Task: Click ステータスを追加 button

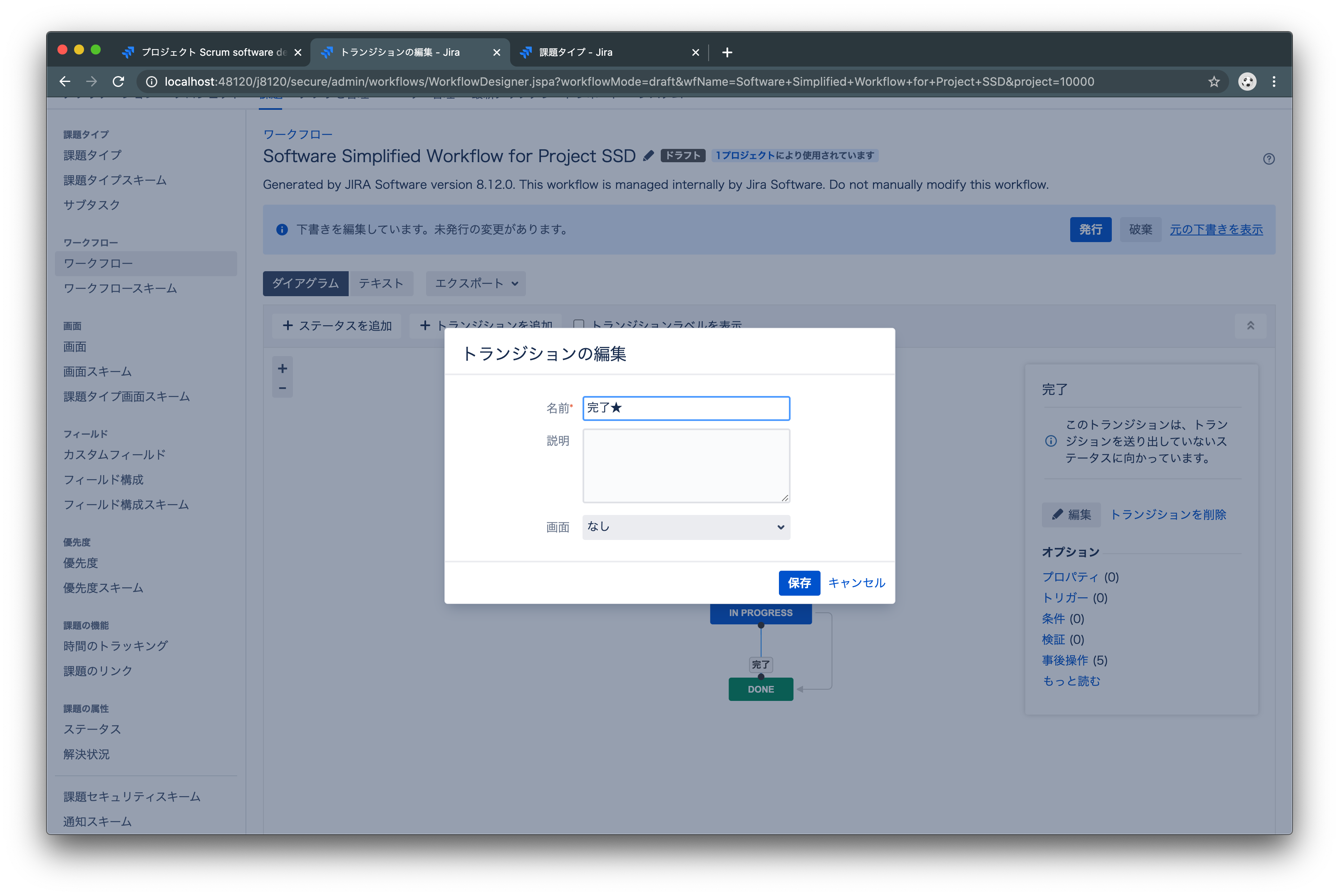Action: coord(337,326)
